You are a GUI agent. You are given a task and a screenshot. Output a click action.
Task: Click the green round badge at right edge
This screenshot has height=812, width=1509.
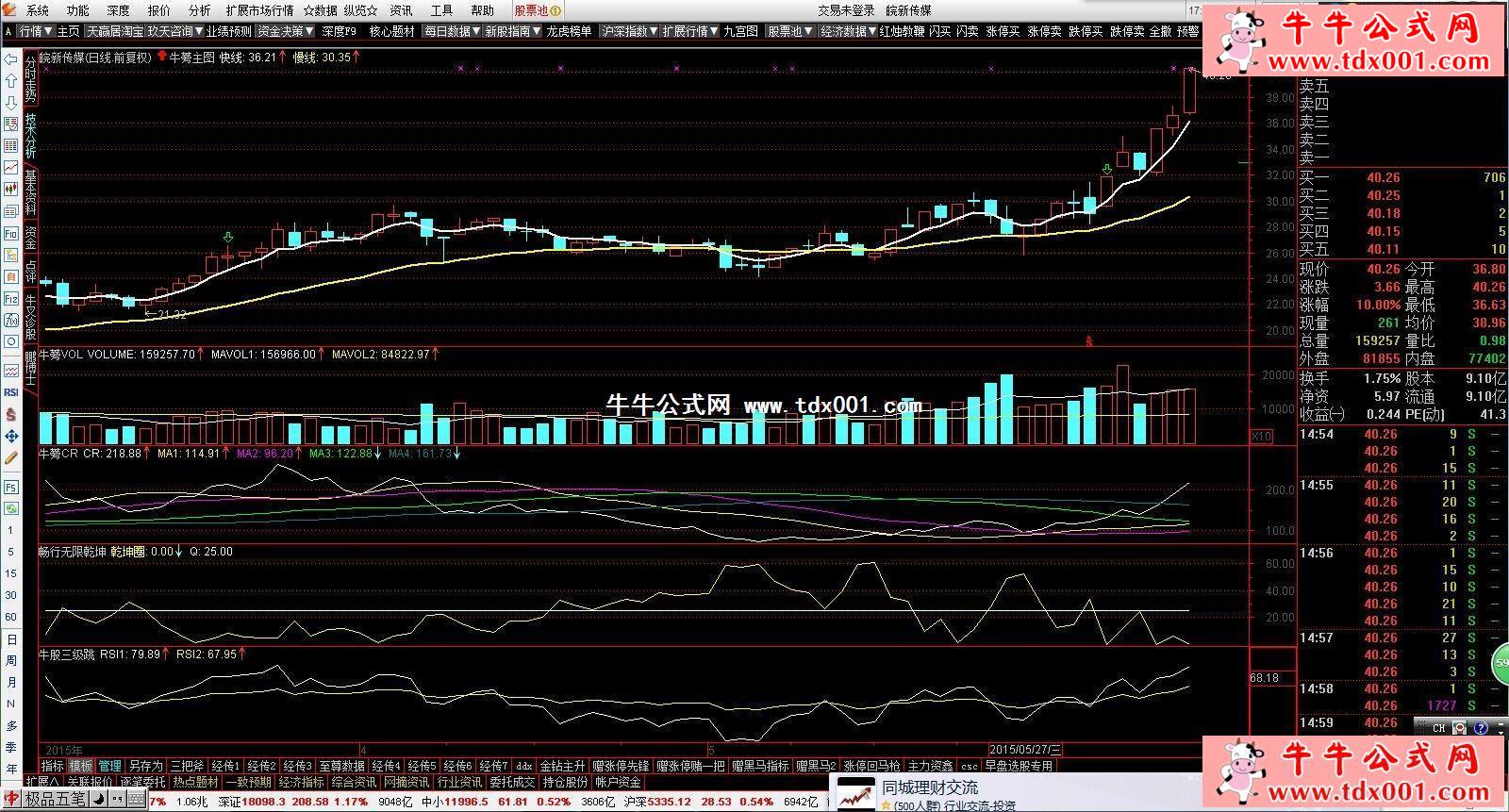click(x=1501, y=665)
